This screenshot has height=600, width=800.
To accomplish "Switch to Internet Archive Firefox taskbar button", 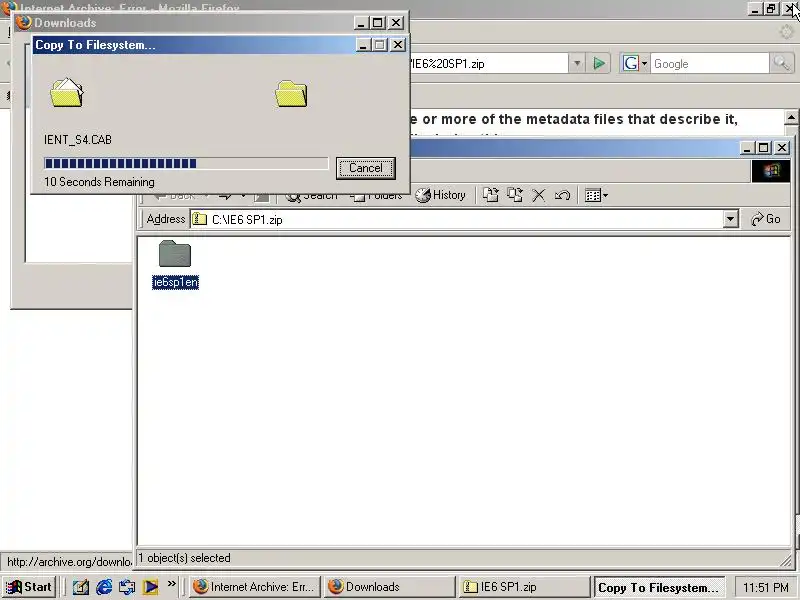I will tap(255, 587).
